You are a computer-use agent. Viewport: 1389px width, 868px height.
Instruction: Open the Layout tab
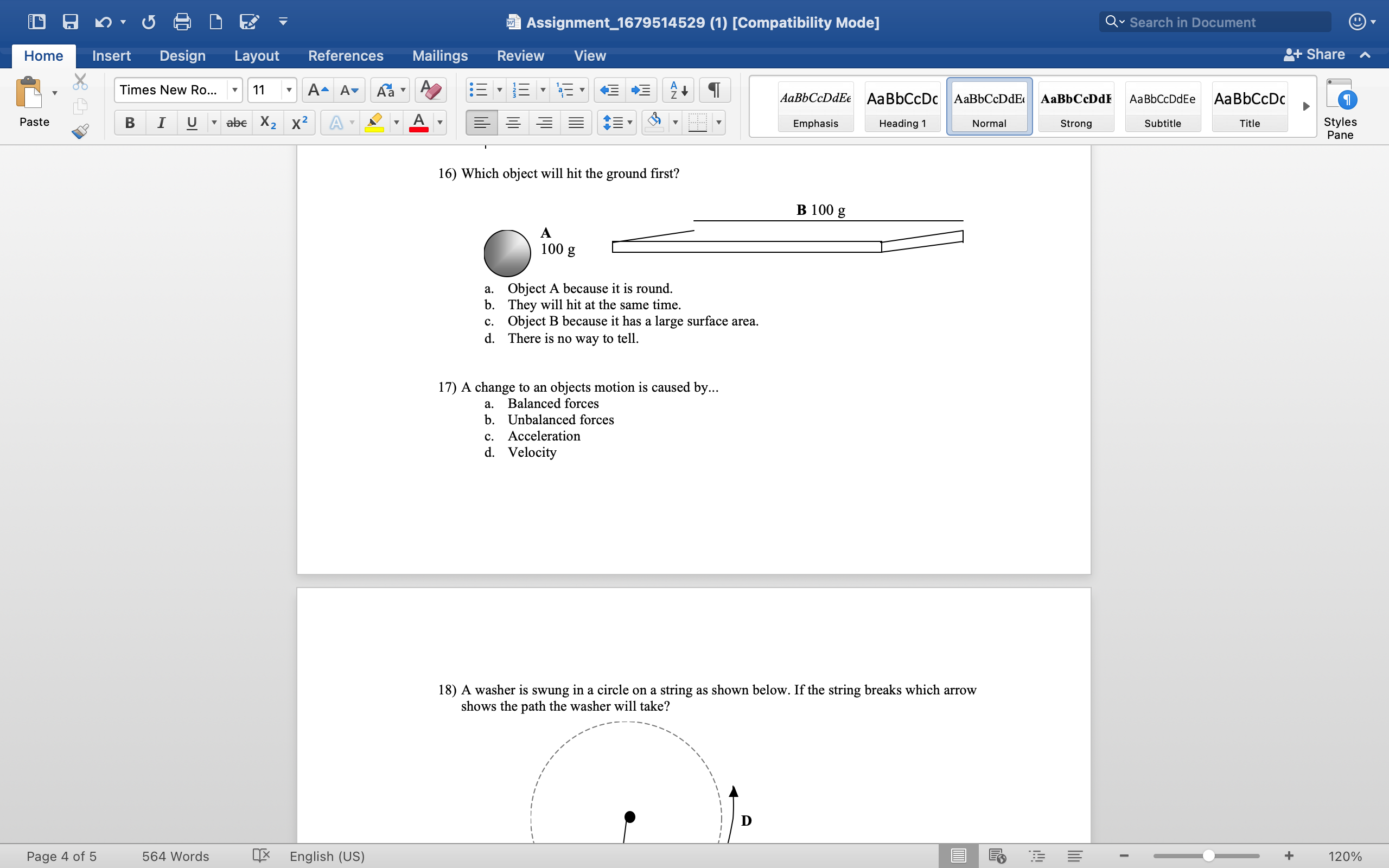(x=256, y=56)
